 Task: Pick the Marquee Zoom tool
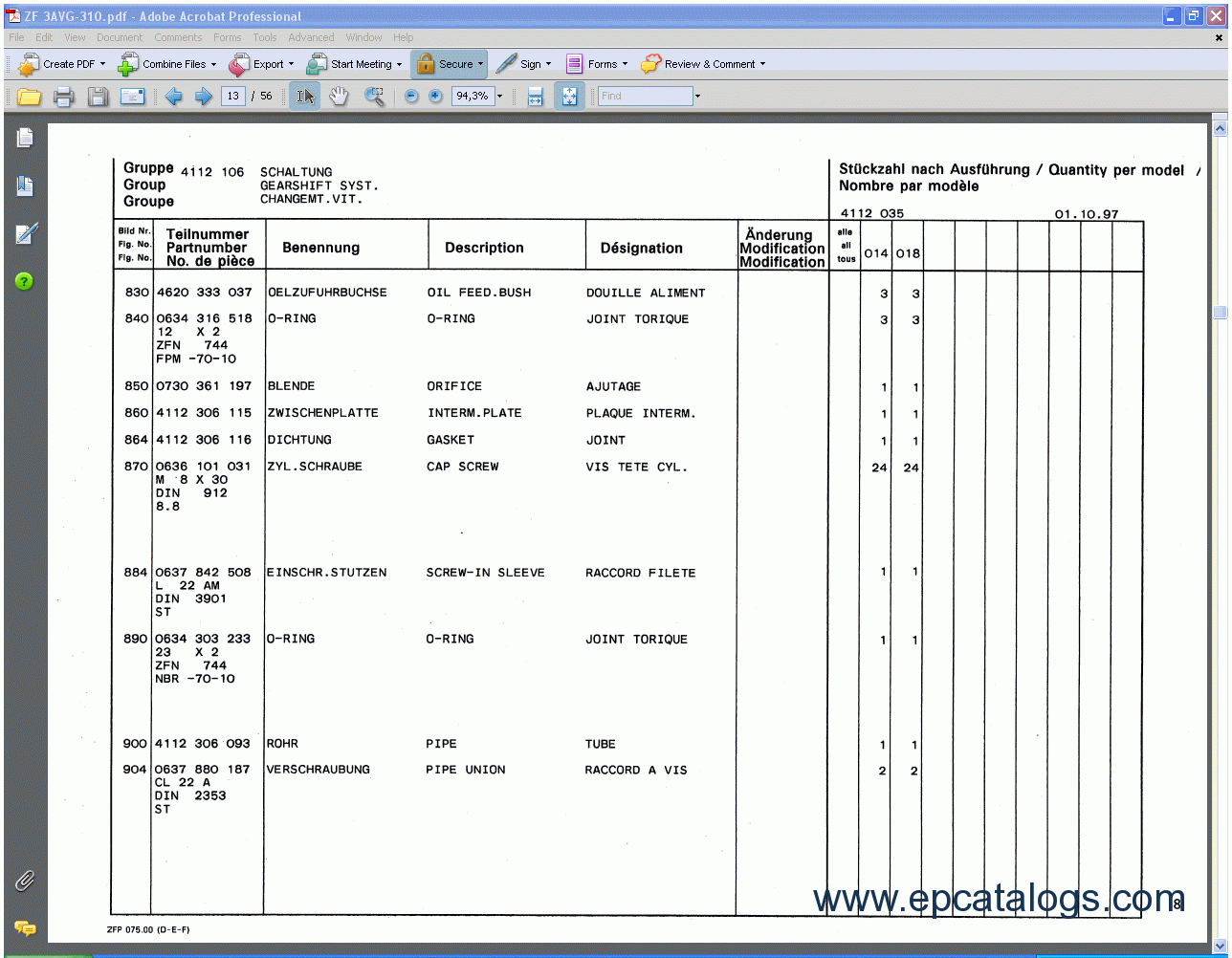pyautogui.click(x=374, y=97)
